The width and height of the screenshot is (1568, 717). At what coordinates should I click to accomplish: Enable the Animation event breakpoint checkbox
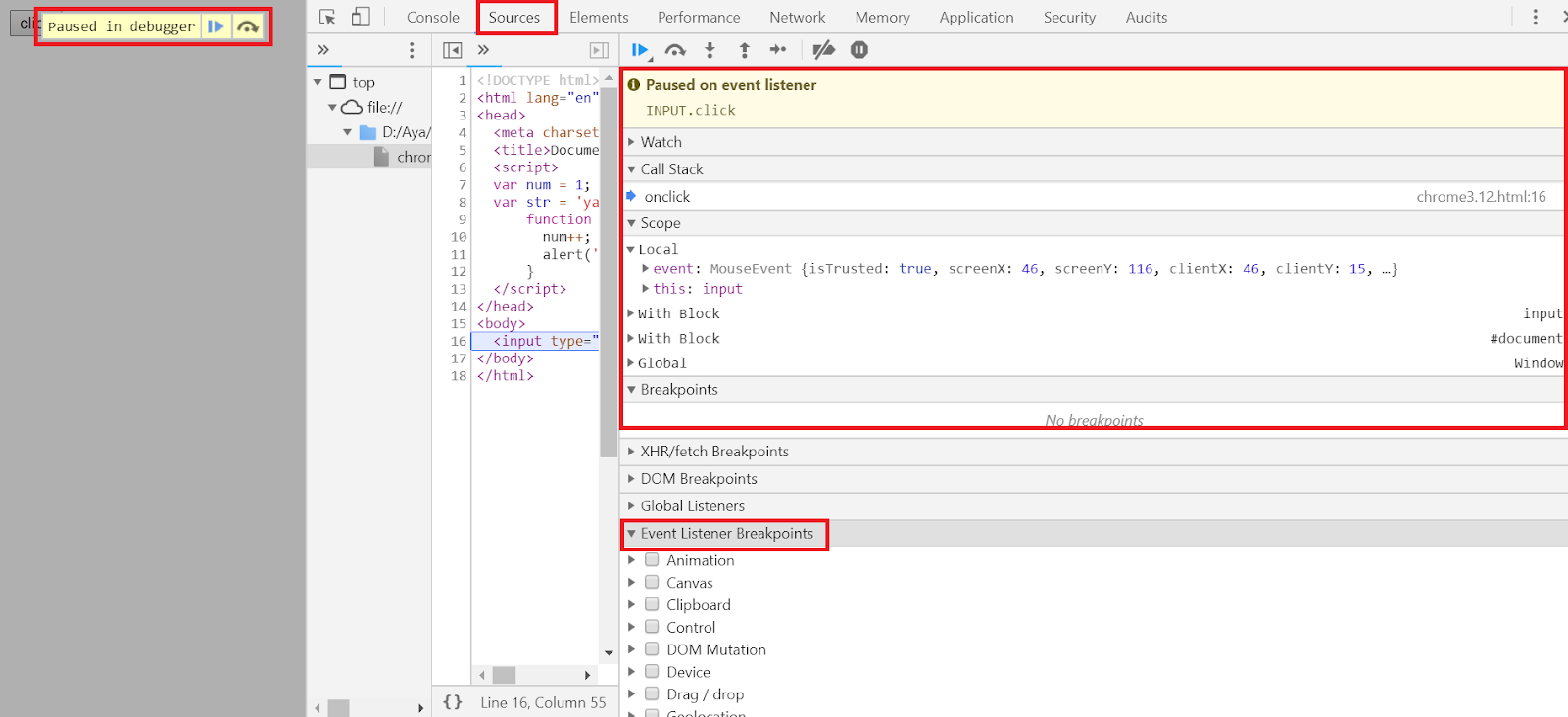652,560
